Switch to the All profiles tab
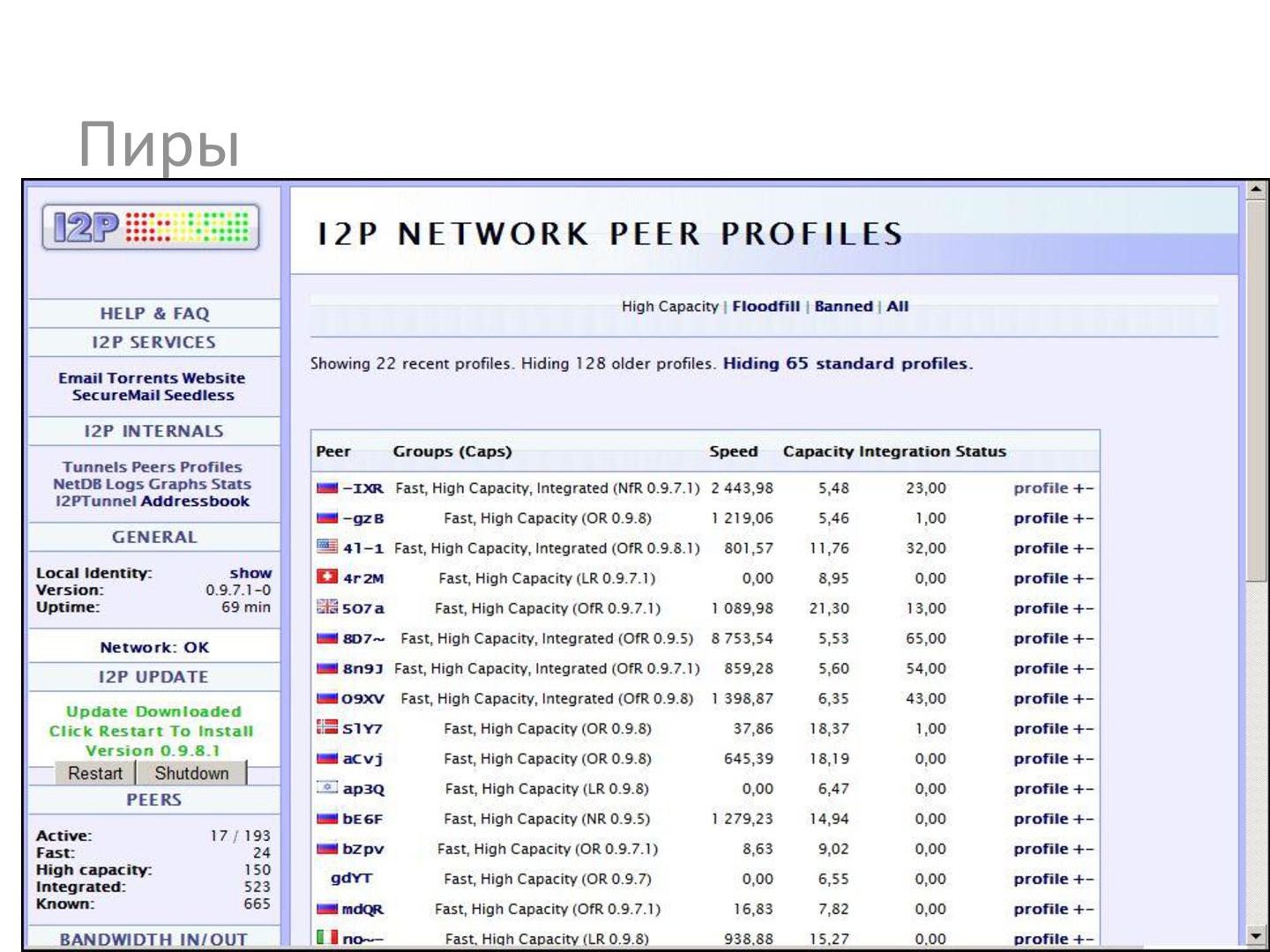1270x952 pixels. pos(897,306)
